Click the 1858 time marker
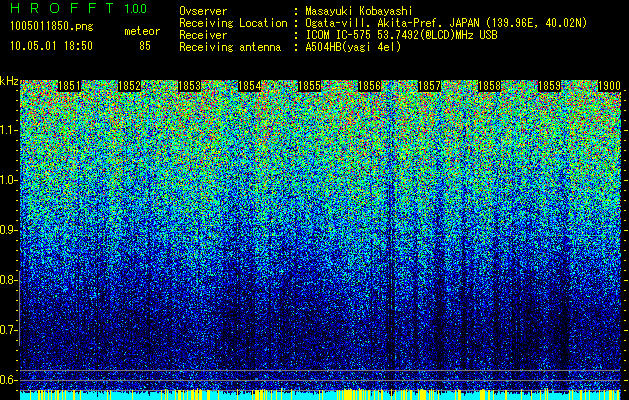 (489, 86)
